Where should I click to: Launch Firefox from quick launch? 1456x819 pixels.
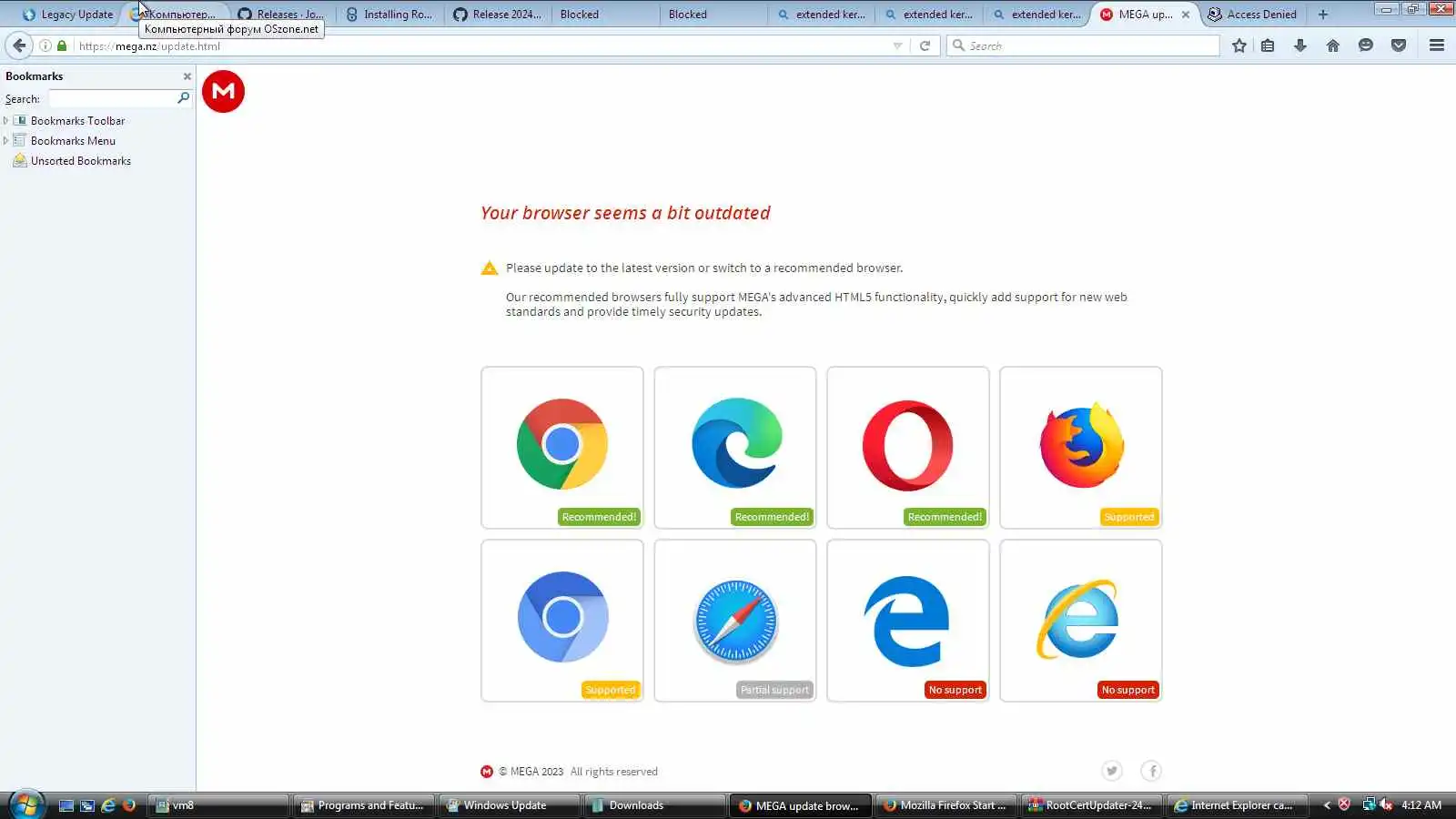pyautogui.click(x=129, y=805)
